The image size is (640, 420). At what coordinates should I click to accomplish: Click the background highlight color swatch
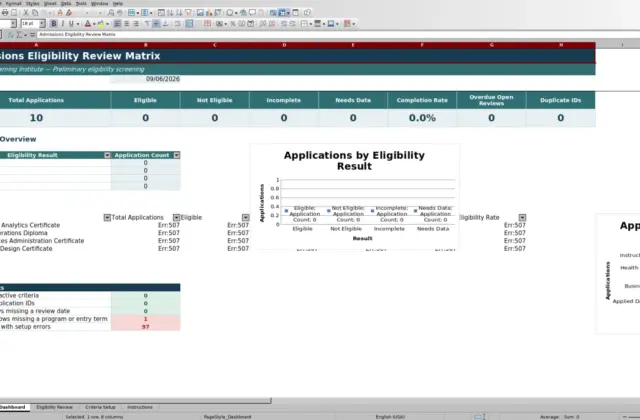pyautogui.click(x=101, y=24)
